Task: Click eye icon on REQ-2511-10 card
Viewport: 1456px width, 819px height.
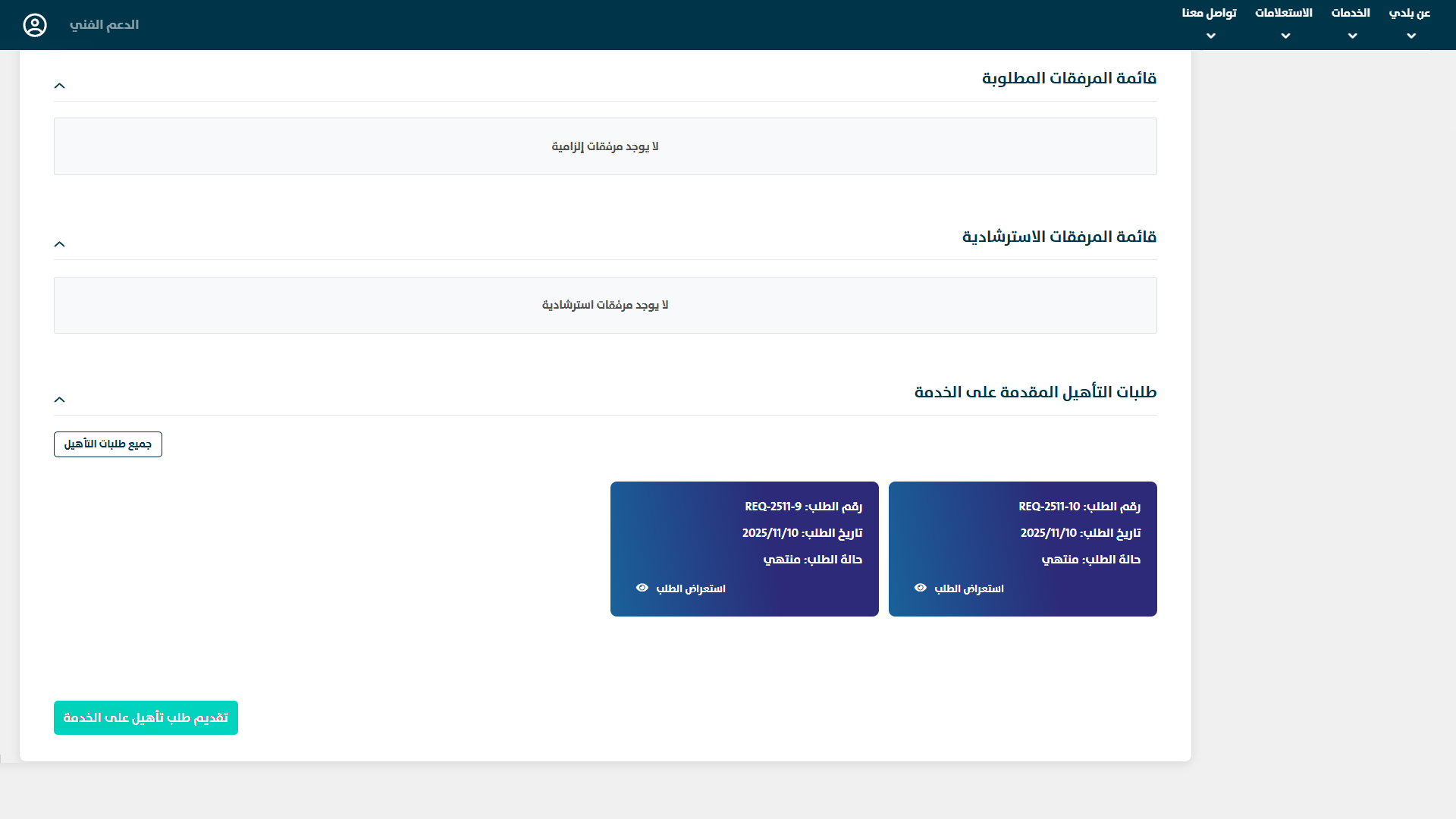Action: click(x=921, y=588)
